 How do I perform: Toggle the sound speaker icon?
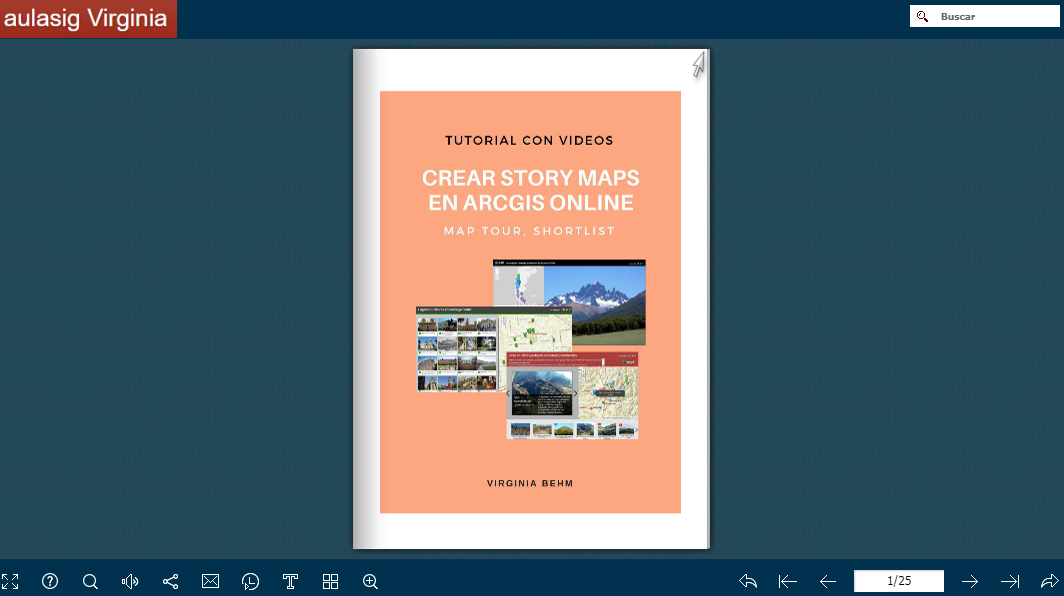pyautogui.click(x=130, y=582)
